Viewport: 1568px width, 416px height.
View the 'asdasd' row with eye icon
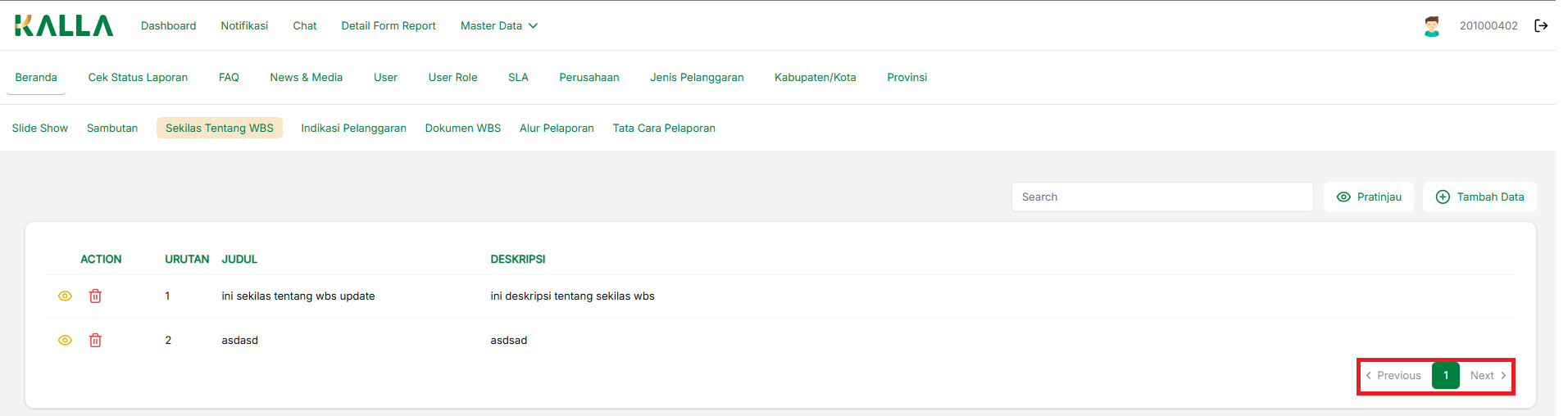pos(66,341)
